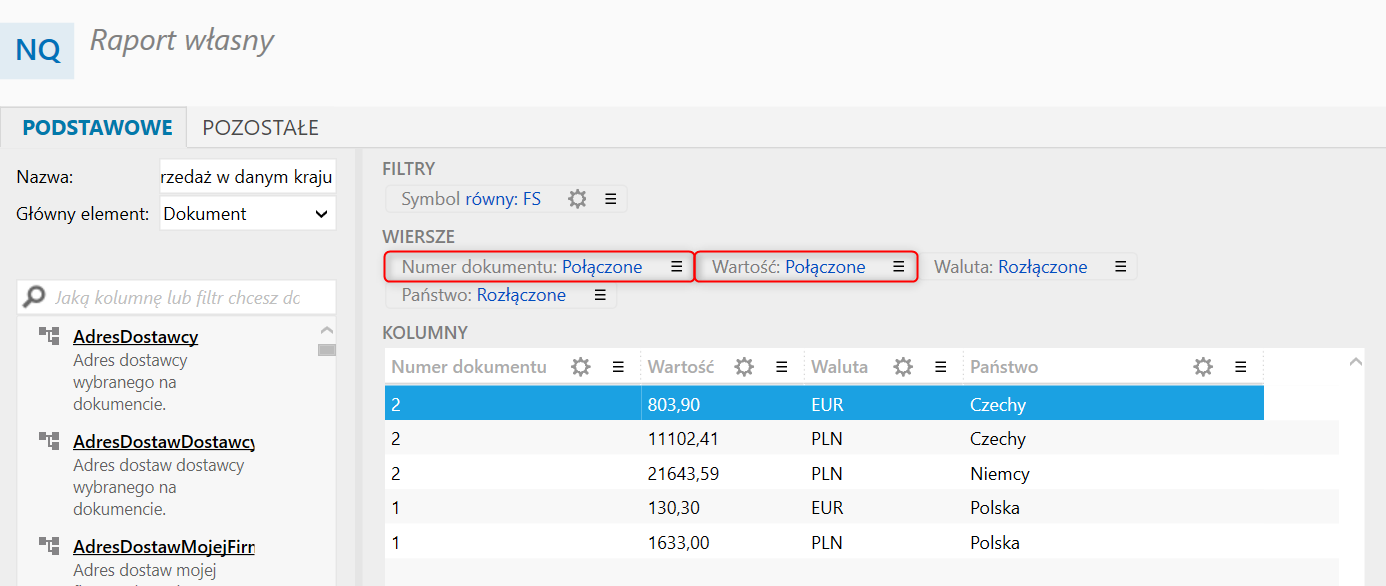
Task: Click the AdresDostawcy field link
Action: 135,336
